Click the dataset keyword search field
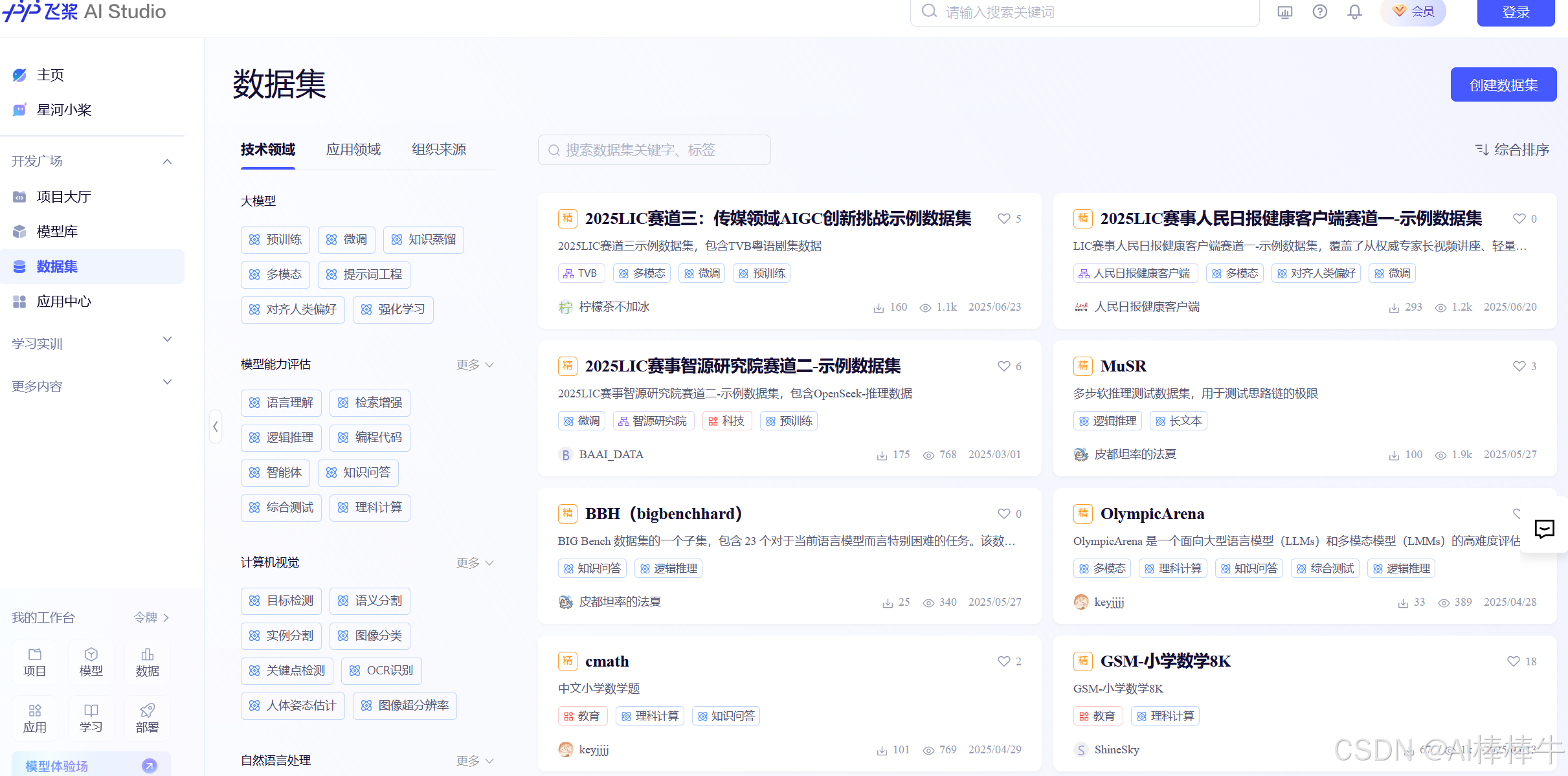The height and width of the screenshot is (776, 1568). [654, 150]
